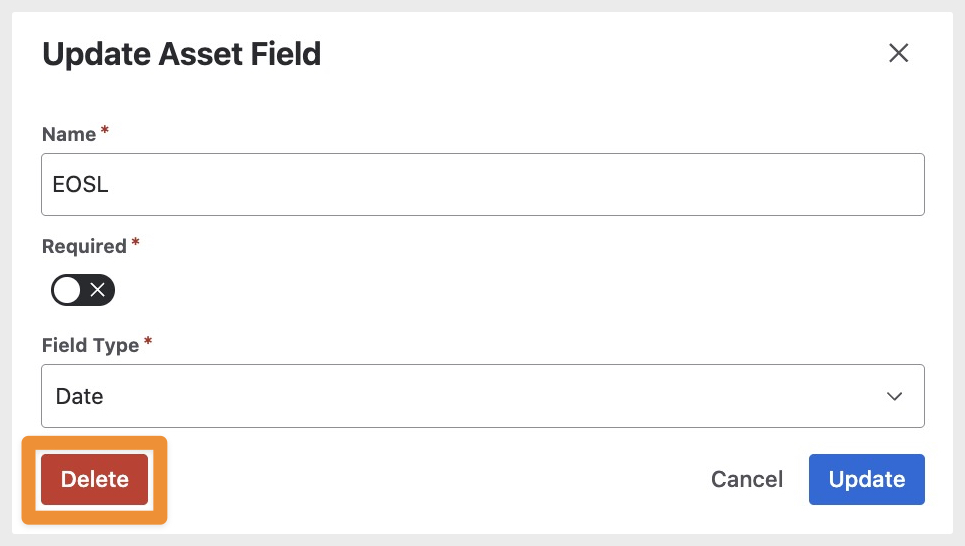Click the "Update Asset Field" dialog title

[181, 53]
